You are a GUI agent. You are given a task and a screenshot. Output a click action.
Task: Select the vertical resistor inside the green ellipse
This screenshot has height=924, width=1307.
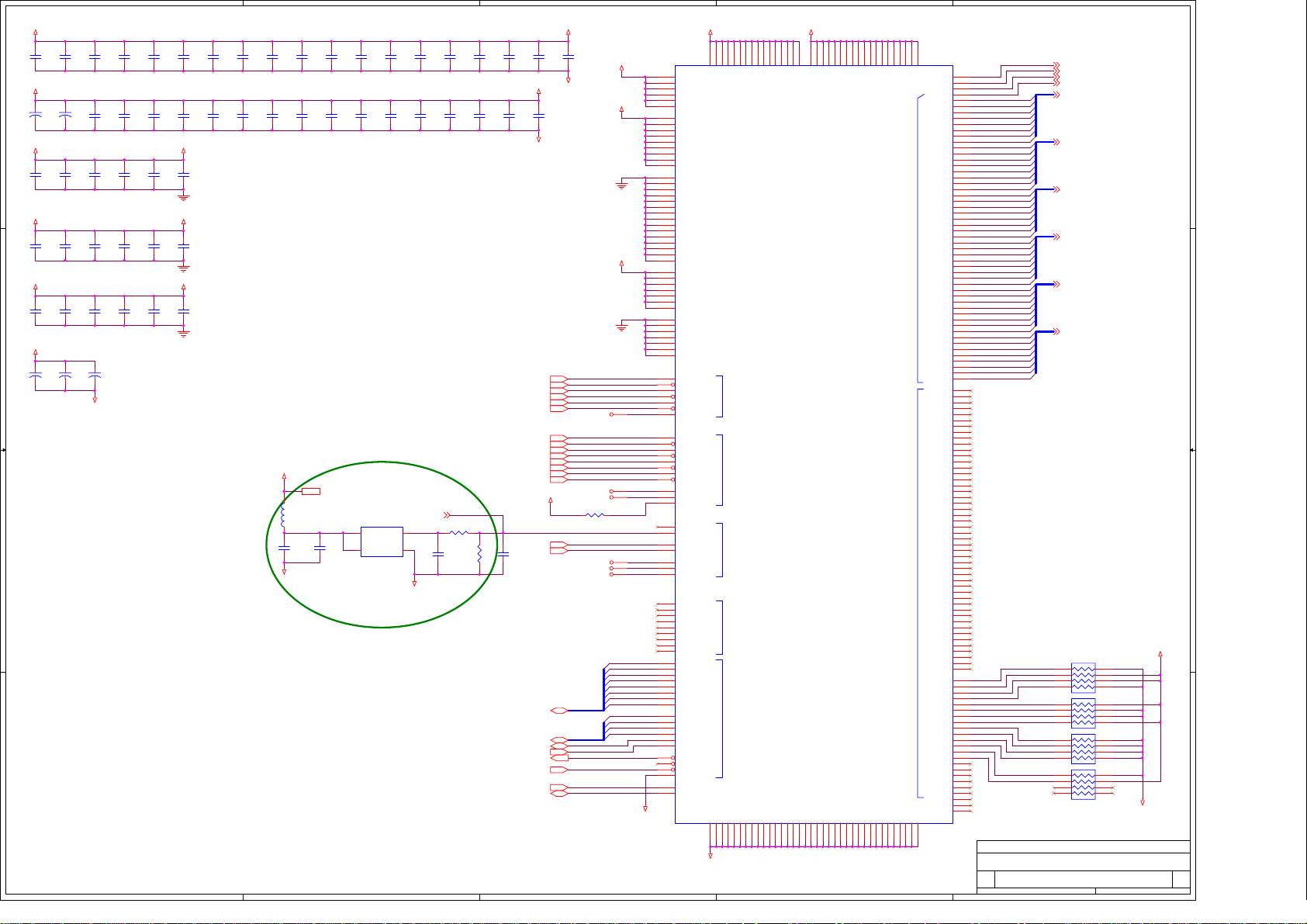479,554
